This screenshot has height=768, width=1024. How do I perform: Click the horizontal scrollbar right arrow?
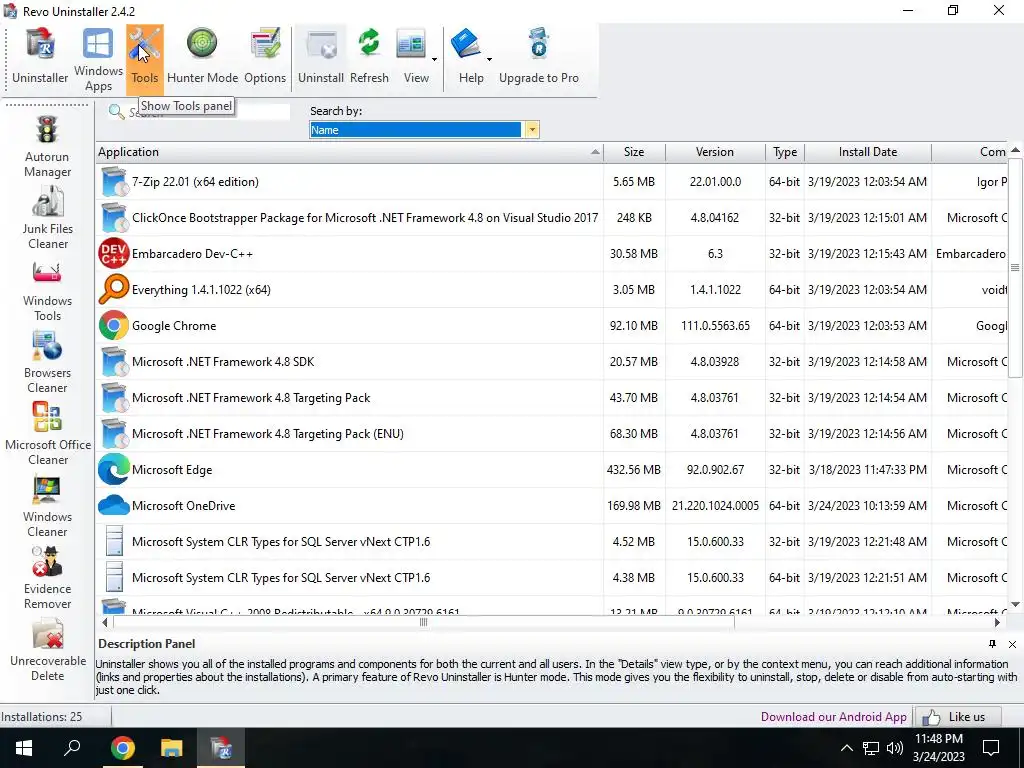coord(997,622)
